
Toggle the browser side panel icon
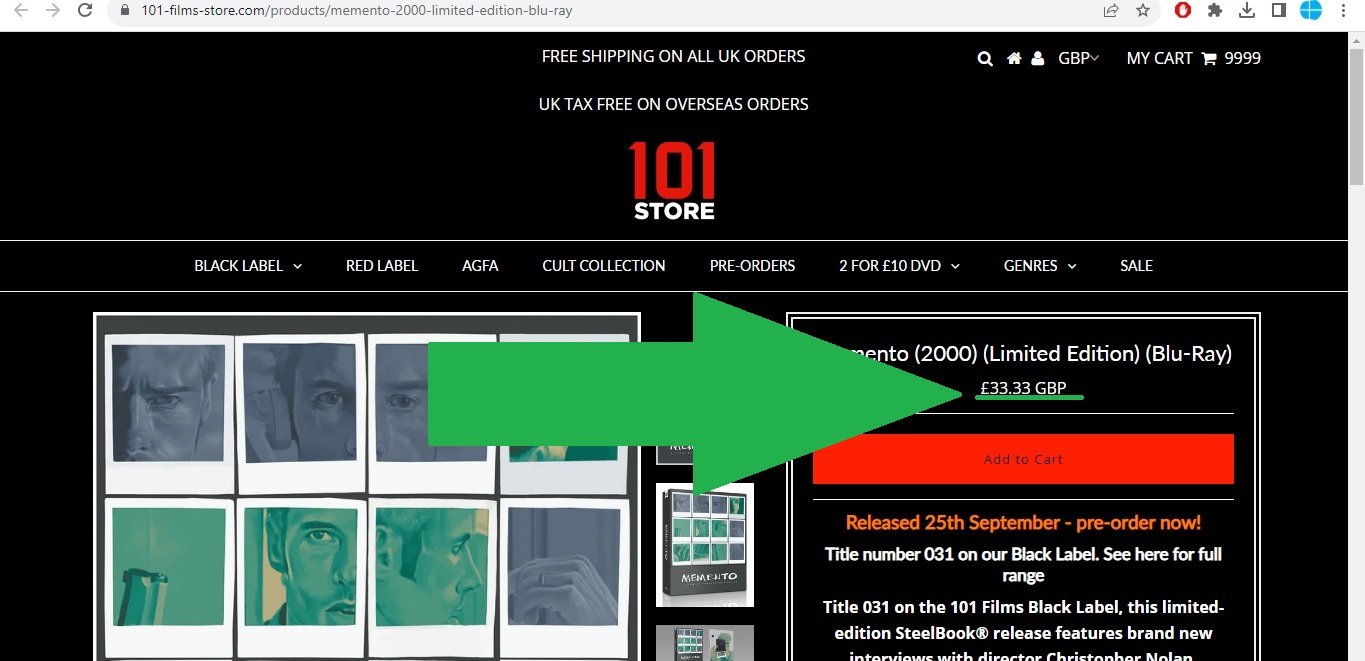(1278, 10)
